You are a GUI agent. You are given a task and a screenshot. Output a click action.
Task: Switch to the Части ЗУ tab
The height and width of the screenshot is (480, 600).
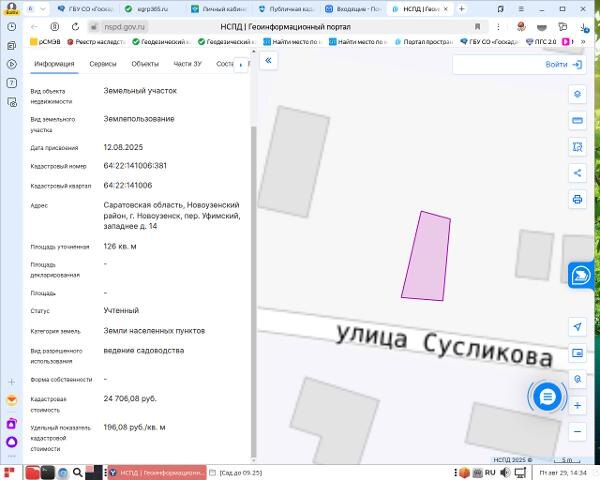[187, 64]
